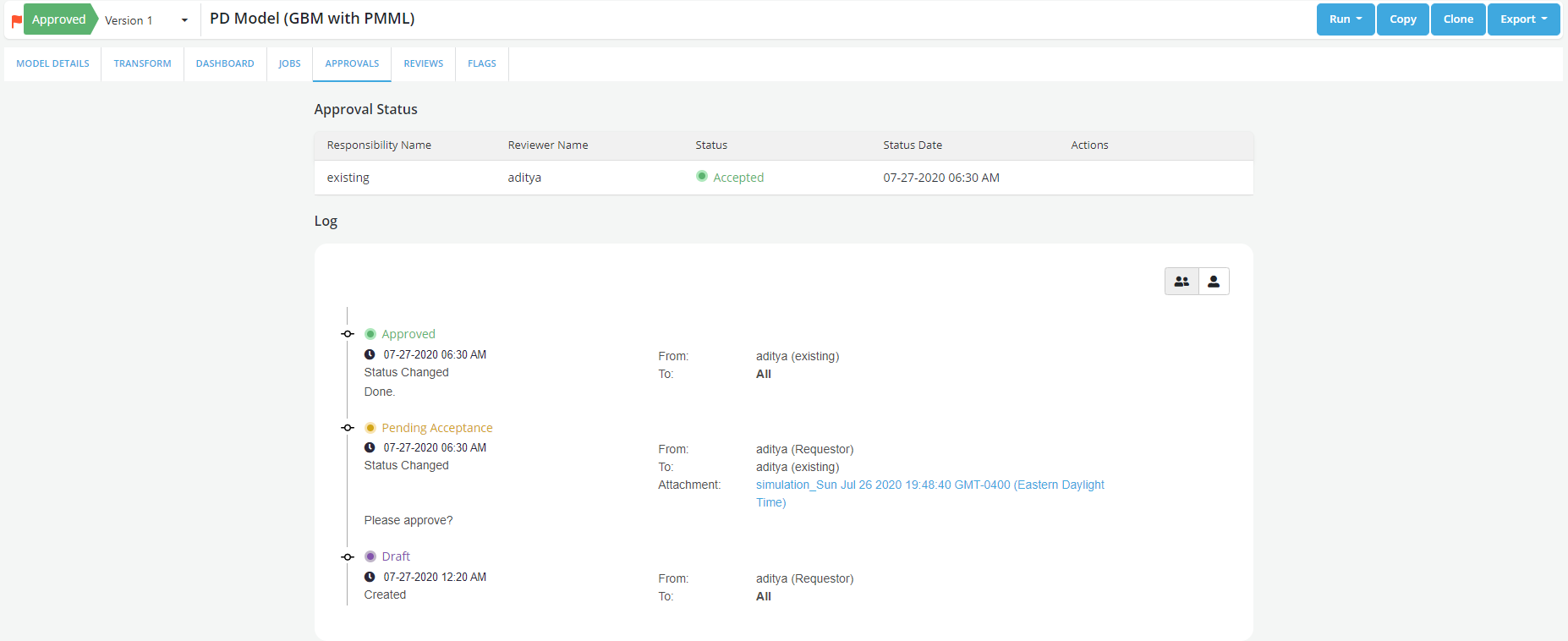Click the yellow Pending Acceptance status dot
The height and width of the screenshot is (641, 1568).
(x=370, y=428)
